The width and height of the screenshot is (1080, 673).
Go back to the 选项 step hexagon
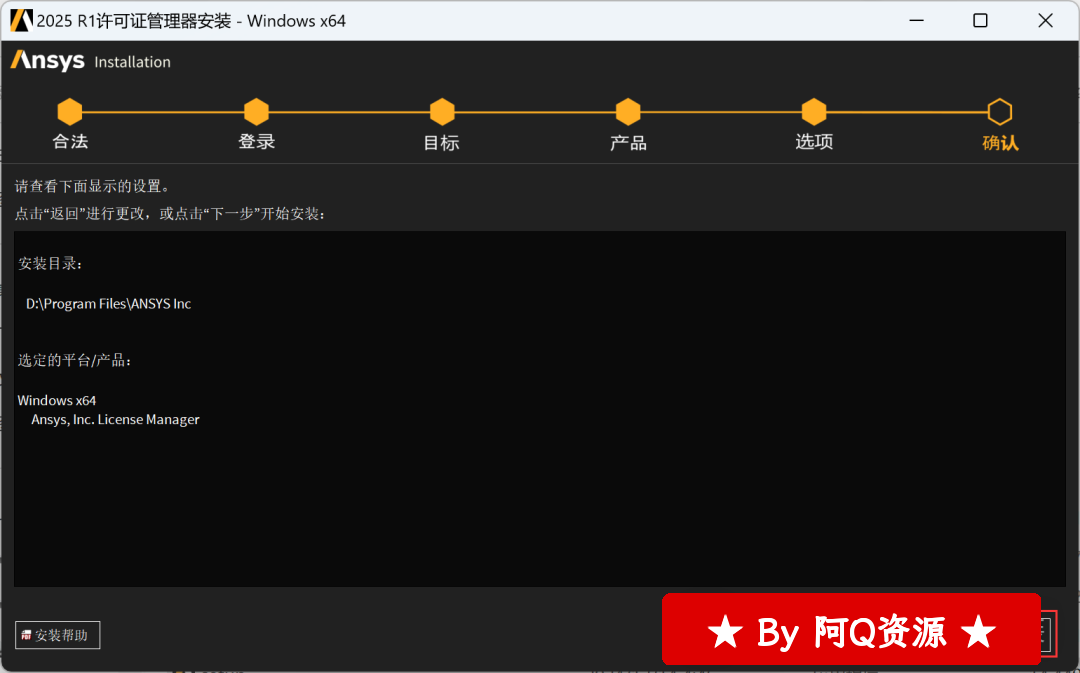pos(814,112)
